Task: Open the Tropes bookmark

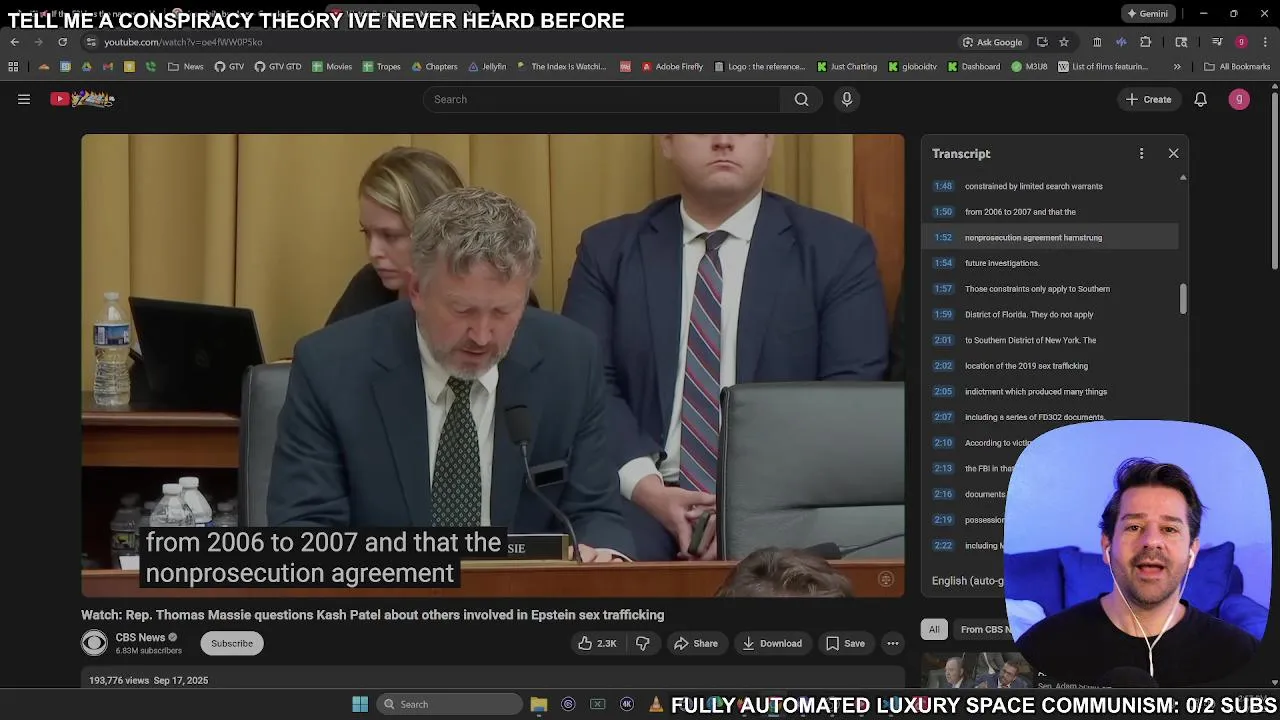Action: tap(381, 67)
